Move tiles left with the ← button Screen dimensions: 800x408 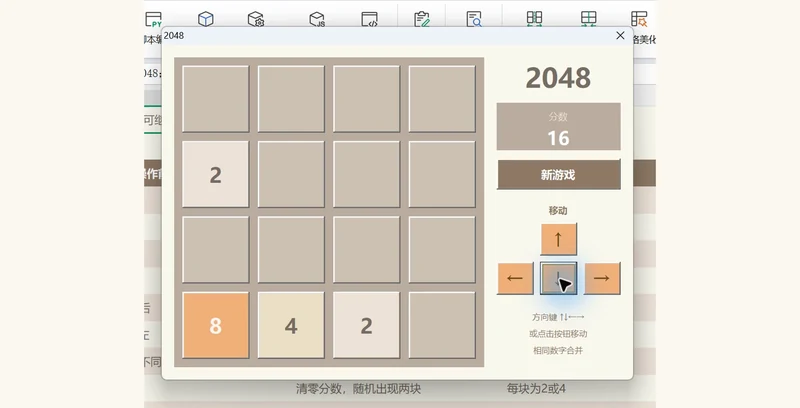click(x=515, y=278)
